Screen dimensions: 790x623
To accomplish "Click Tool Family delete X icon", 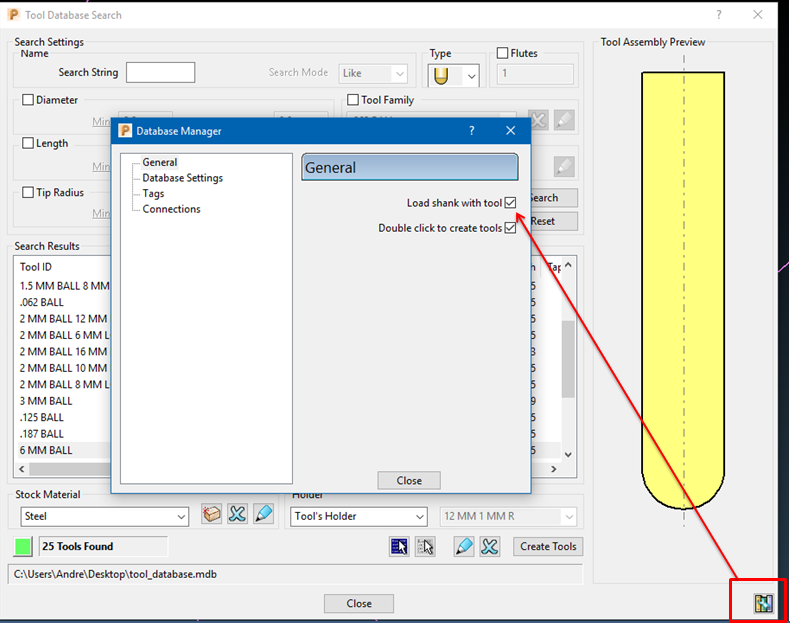I will pos(539,120).
